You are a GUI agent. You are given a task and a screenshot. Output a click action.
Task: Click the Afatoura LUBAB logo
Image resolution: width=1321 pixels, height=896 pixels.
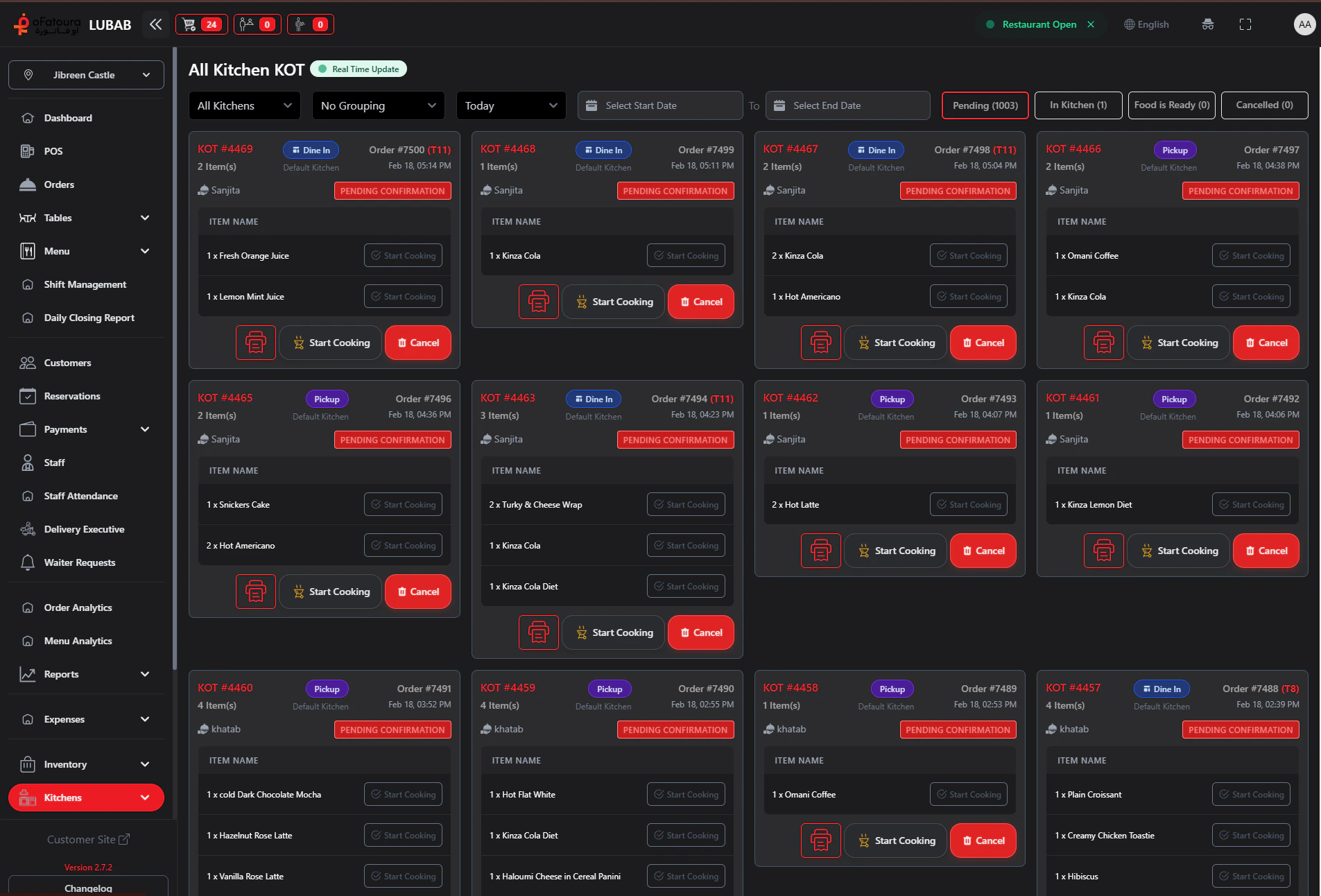pyautogui.click(x=72, y=25)
